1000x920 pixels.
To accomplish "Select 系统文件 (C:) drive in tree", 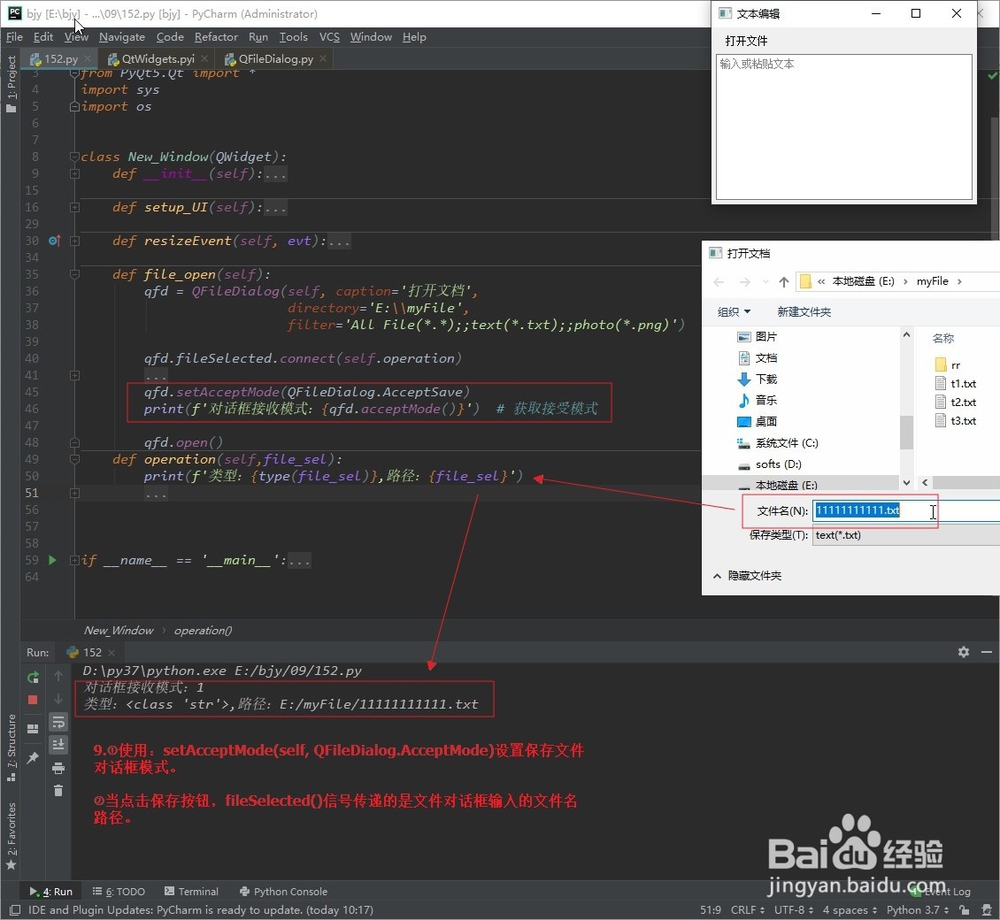I will (777, 442).
